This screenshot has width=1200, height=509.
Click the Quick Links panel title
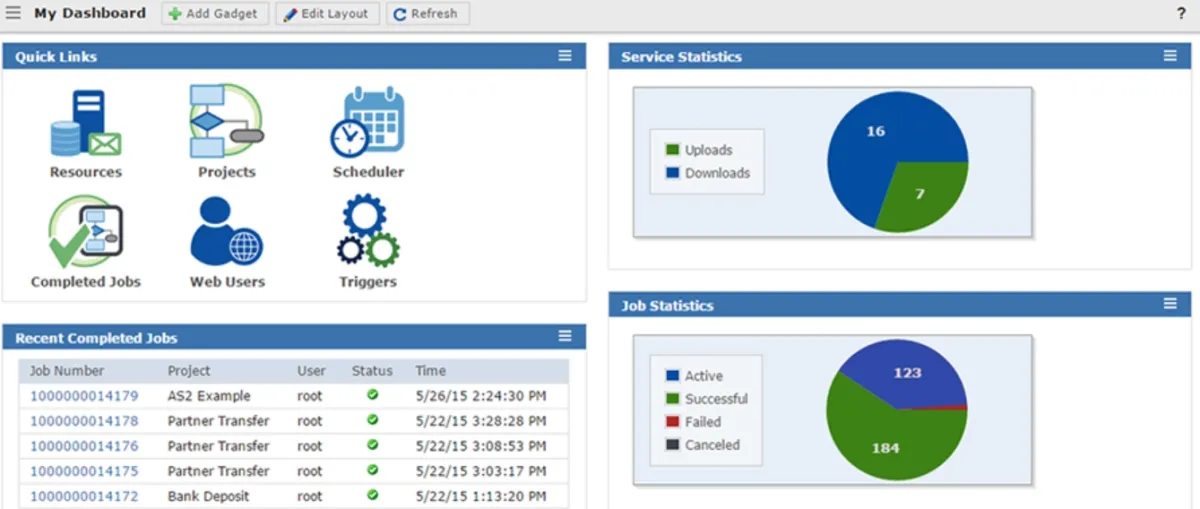coord(56,57)
